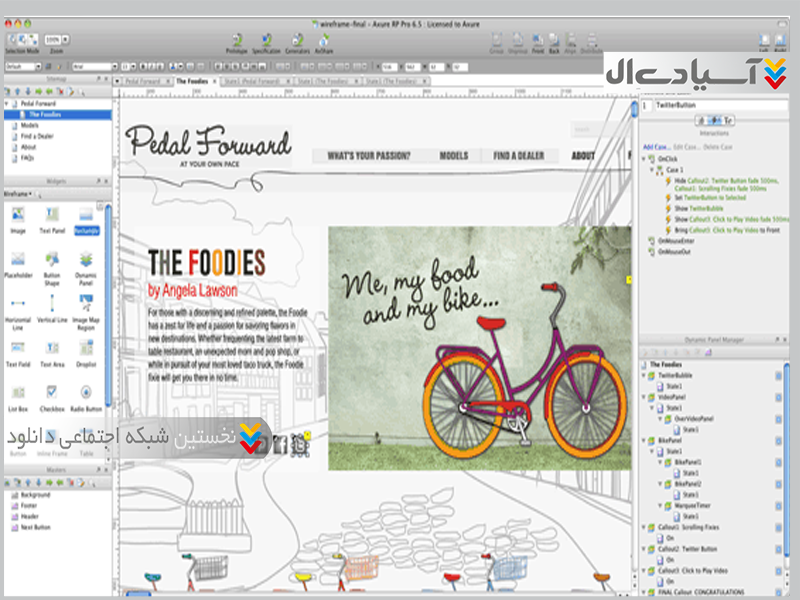Viewport: 800px width, 600px height.
Task: Choose the Placeholder widget
Action: 18,262
